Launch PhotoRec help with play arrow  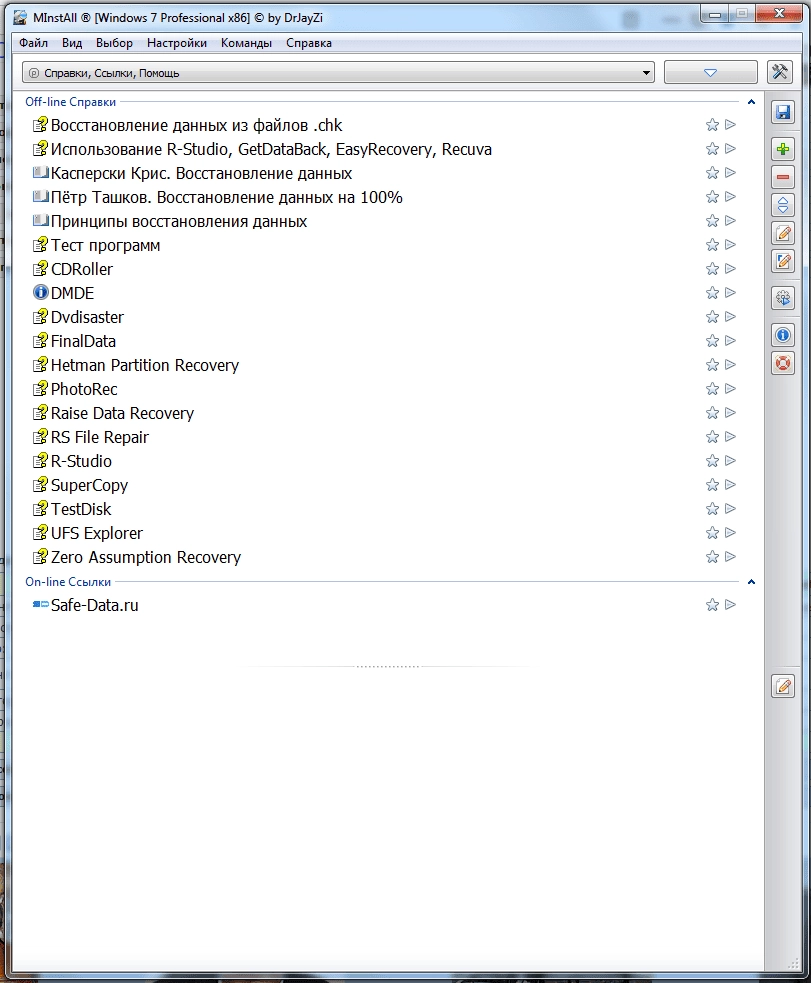pyautogui.click(x=730, y=389)
